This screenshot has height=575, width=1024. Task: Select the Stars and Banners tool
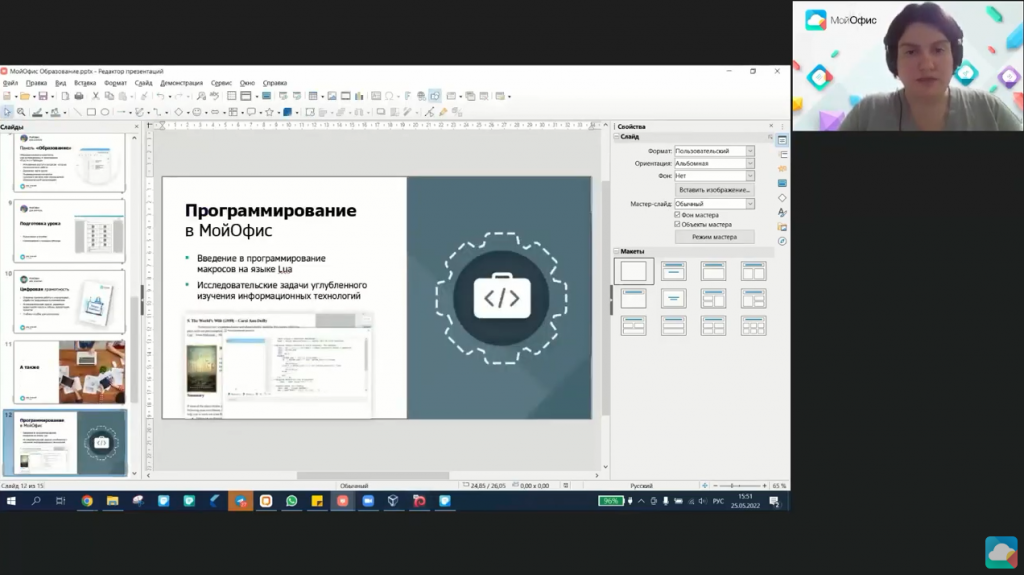tap(269, 112)
